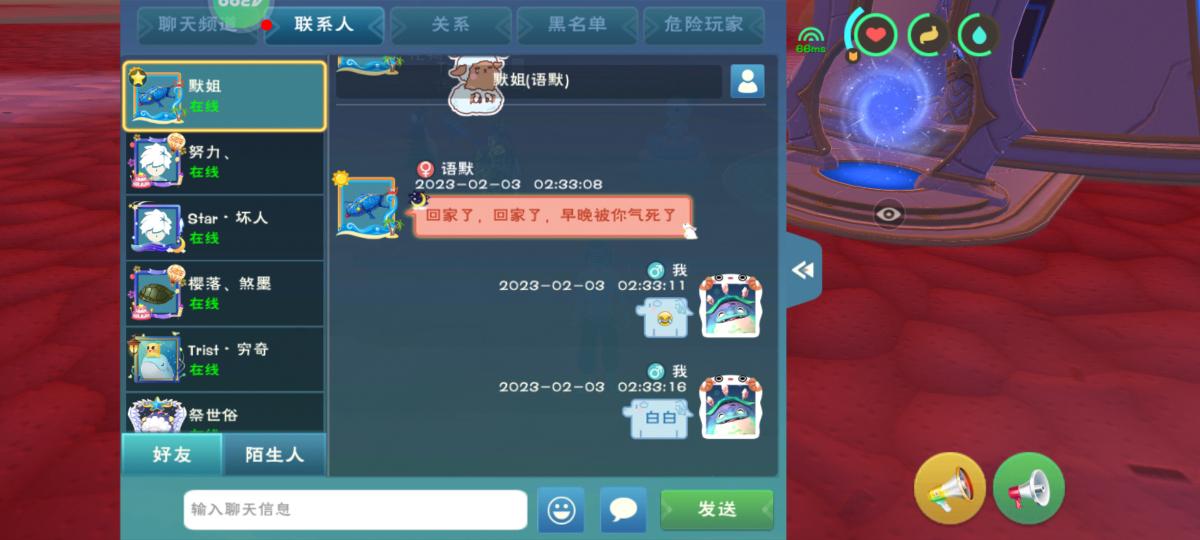The width and height of the screenshot is (1200, 540).
Task: Open the 黑名单 blacklist tab
Action: 577,25
